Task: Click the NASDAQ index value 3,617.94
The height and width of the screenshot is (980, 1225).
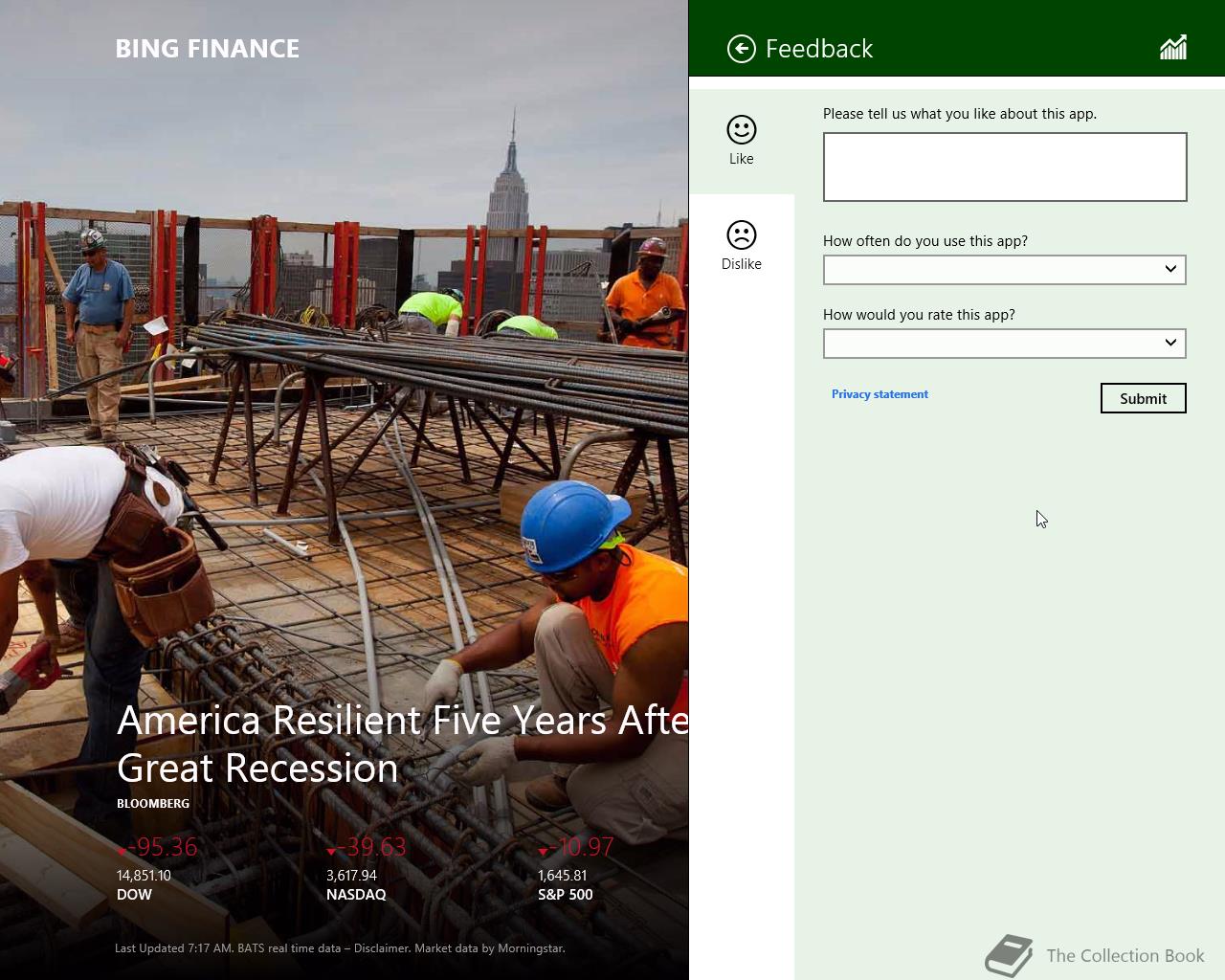Action: (351, 876)
